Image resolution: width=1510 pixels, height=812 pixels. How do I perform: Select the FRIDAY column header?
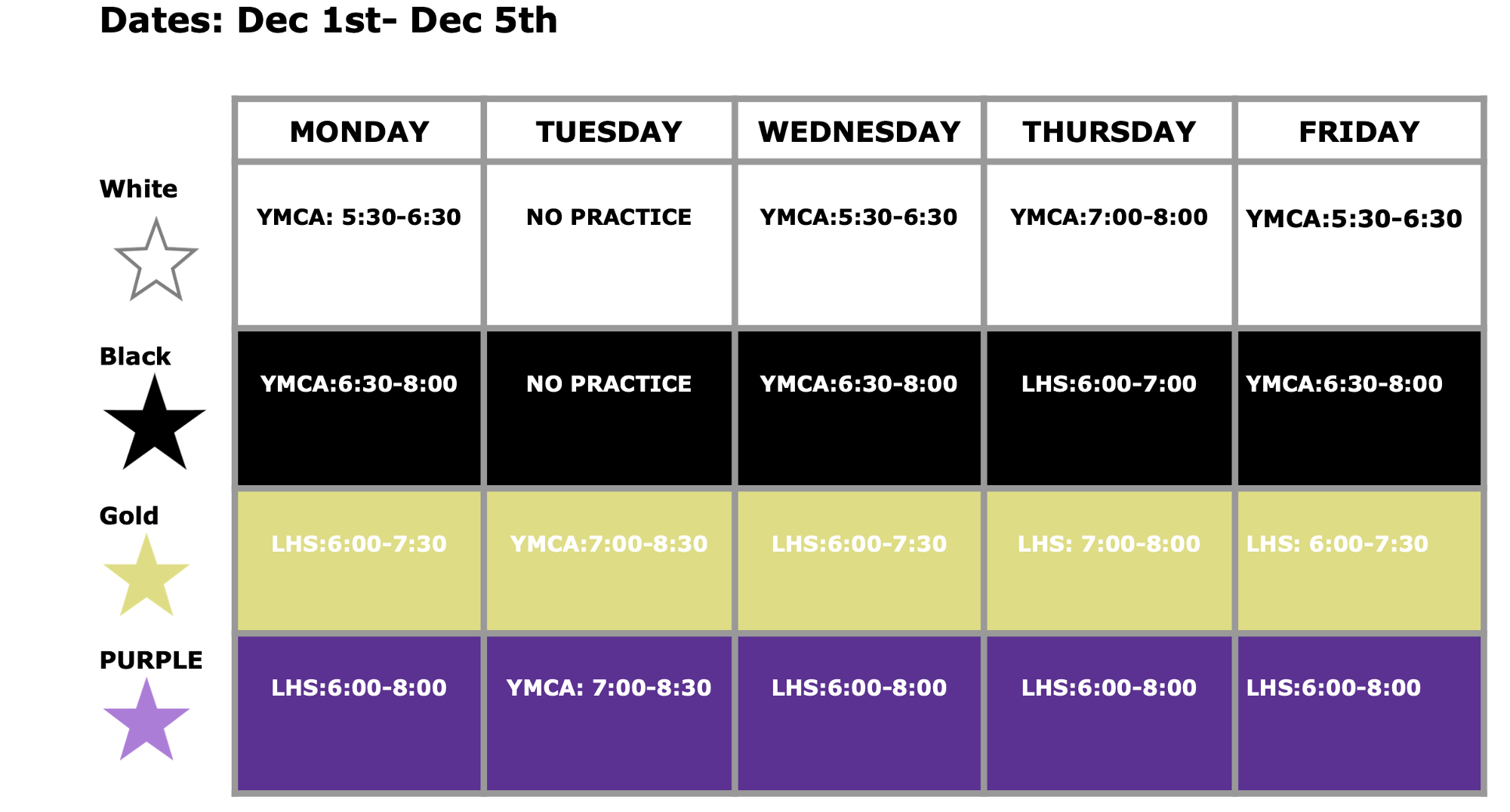point(1359,131)
